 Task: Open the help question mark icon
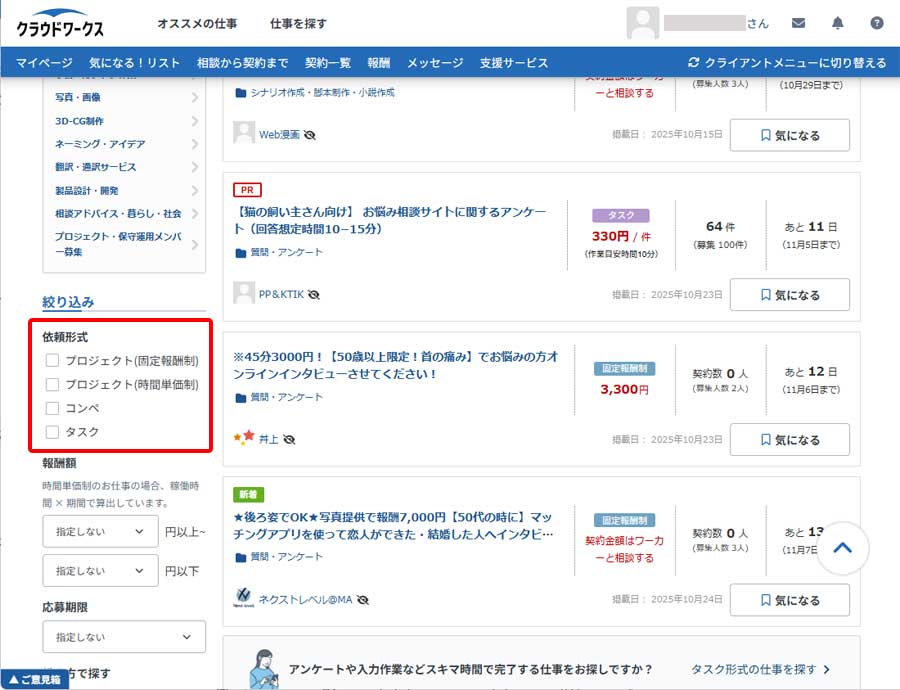[877, 23]
